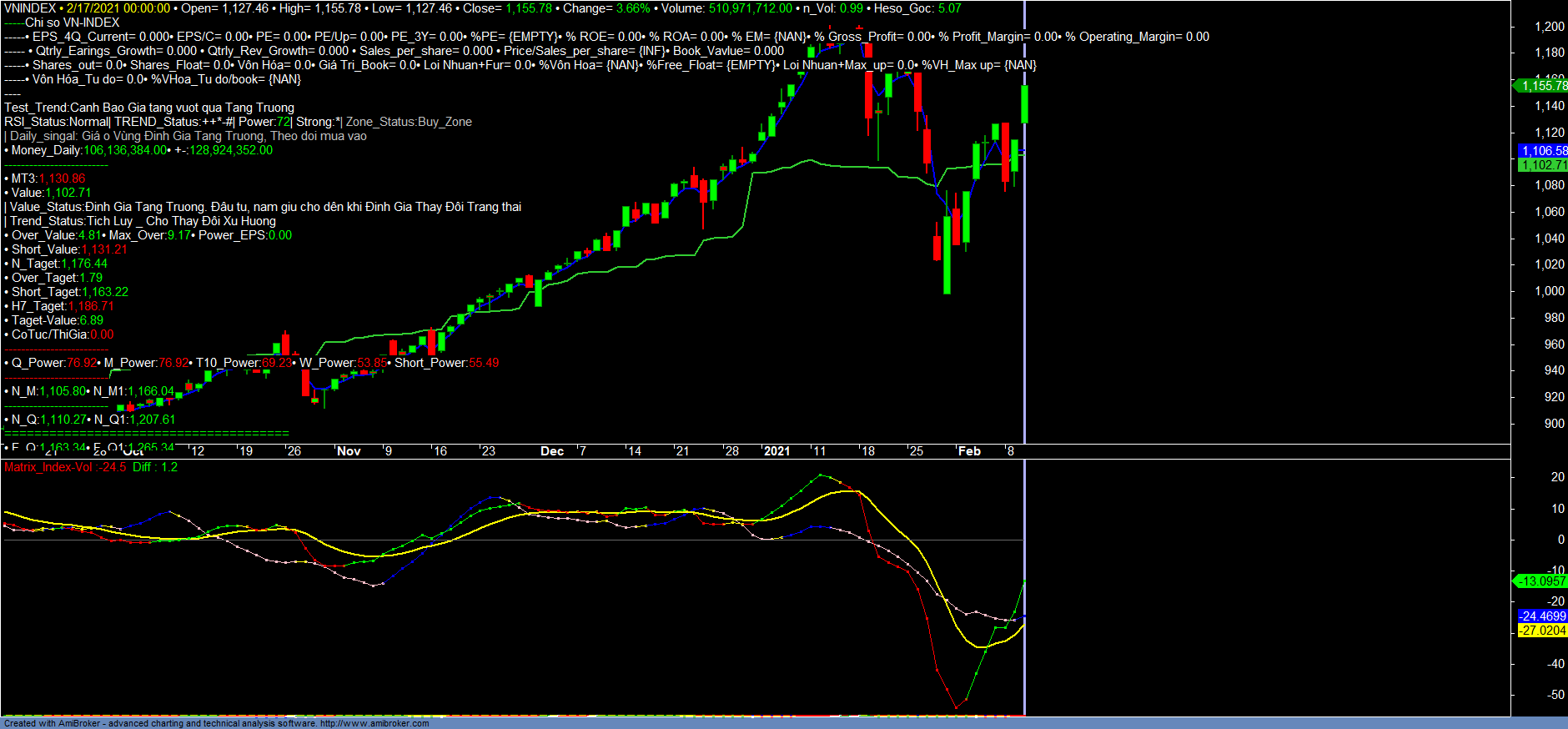Click the green 1,155.78 price label
The height and width of the screenshot is (729, 1568).
(x=1542, y=86)
